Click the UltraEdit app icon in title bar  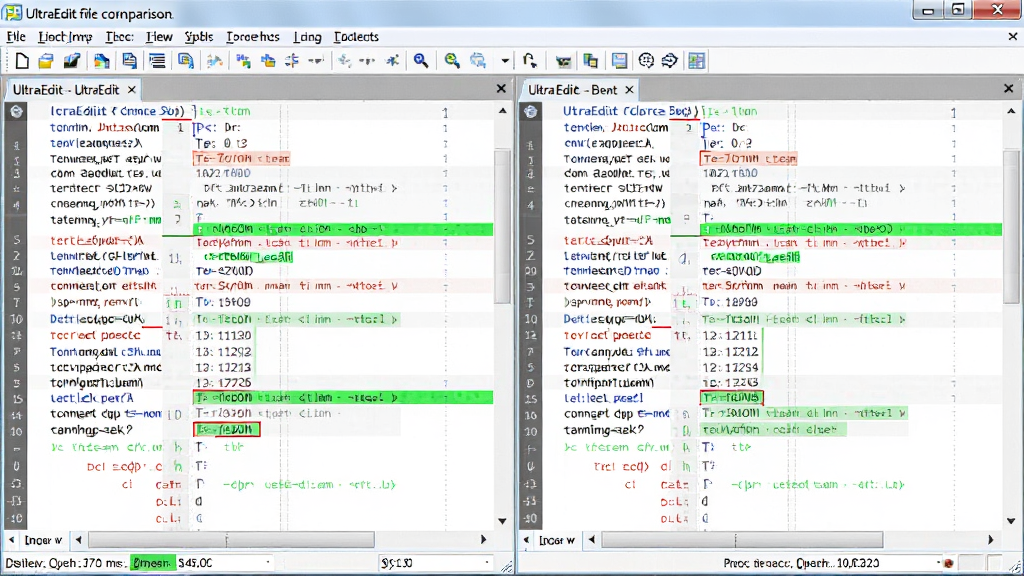(12, 12)
